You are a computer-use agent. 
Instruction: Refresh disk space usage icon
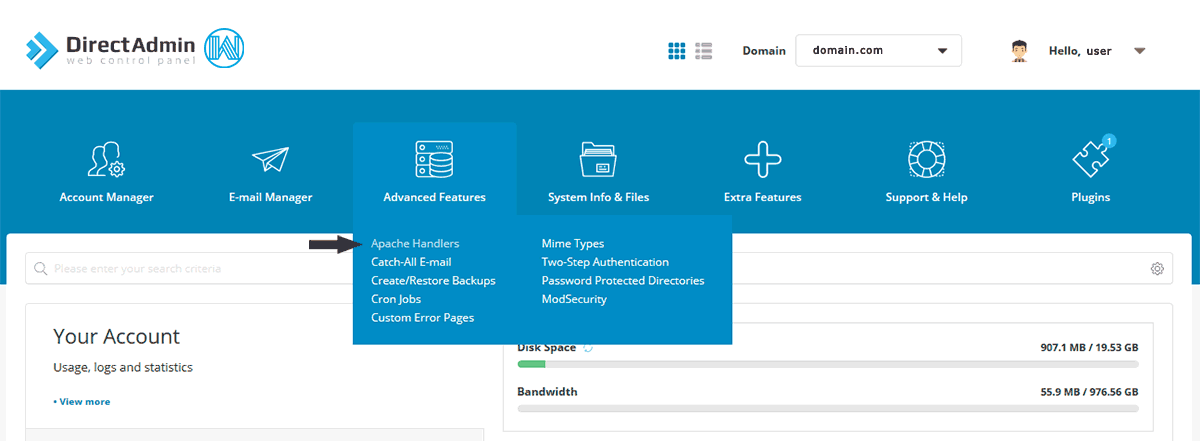coord(588,348)
